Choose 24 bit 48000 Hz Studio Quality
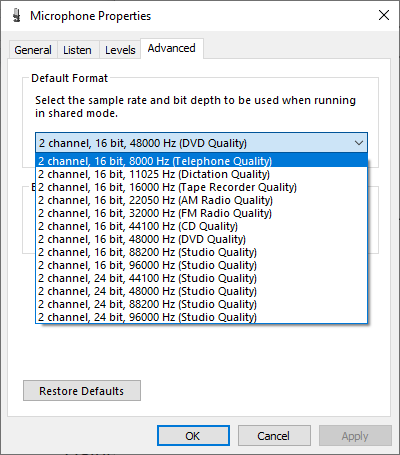Screen dimensions: 400x455 click(201, 291)
